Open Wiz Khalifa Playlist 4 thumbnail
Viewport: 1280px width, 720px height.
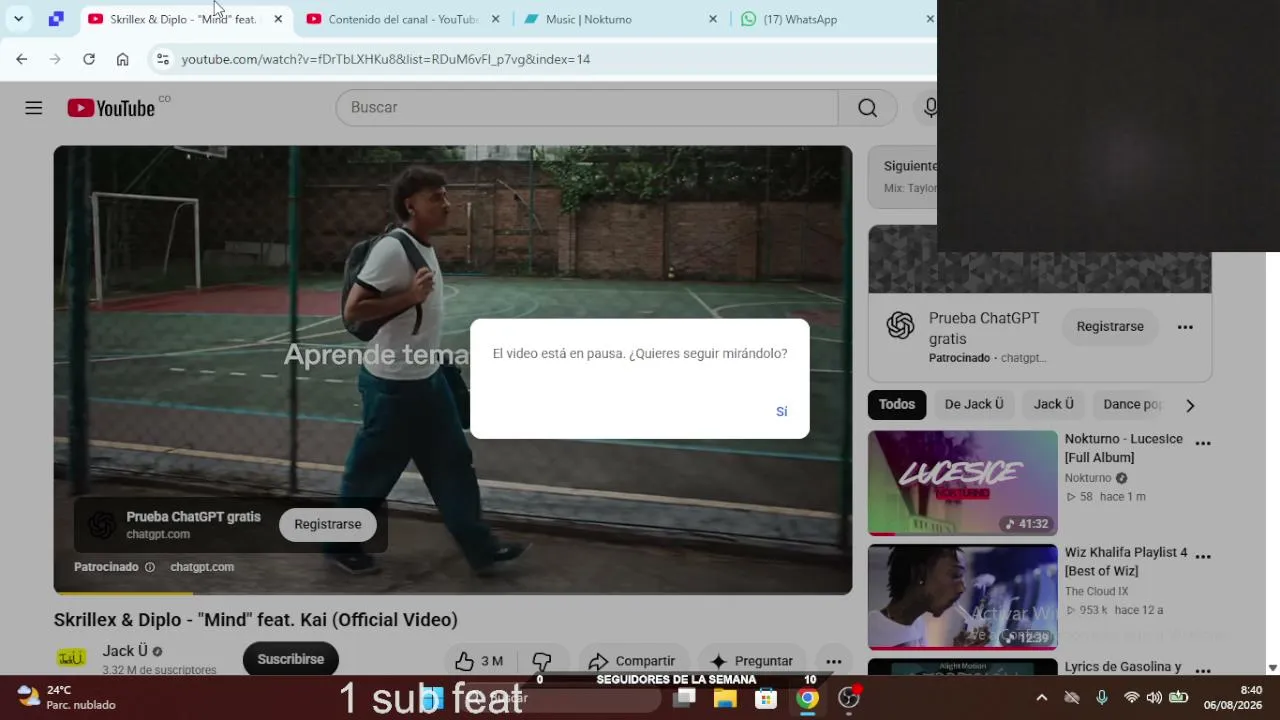[x=962, y=597]
